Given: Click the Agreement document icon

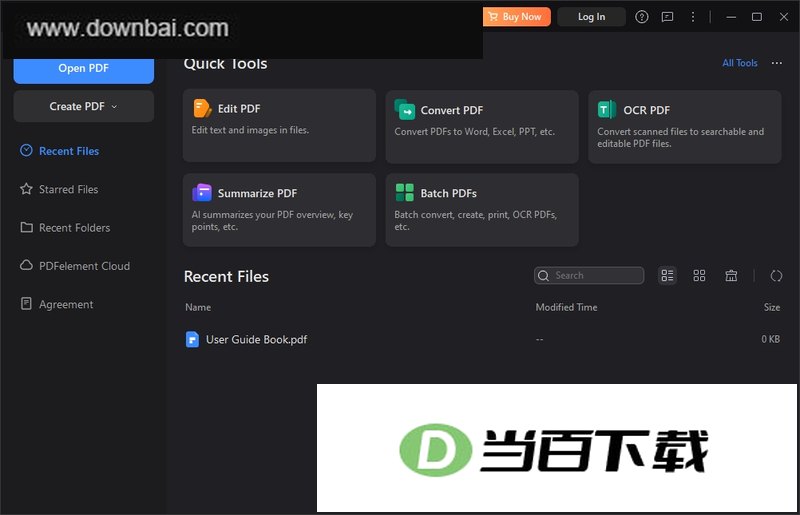Looking at the screenshot, I should pyautogui.click(x=26, y=304).
